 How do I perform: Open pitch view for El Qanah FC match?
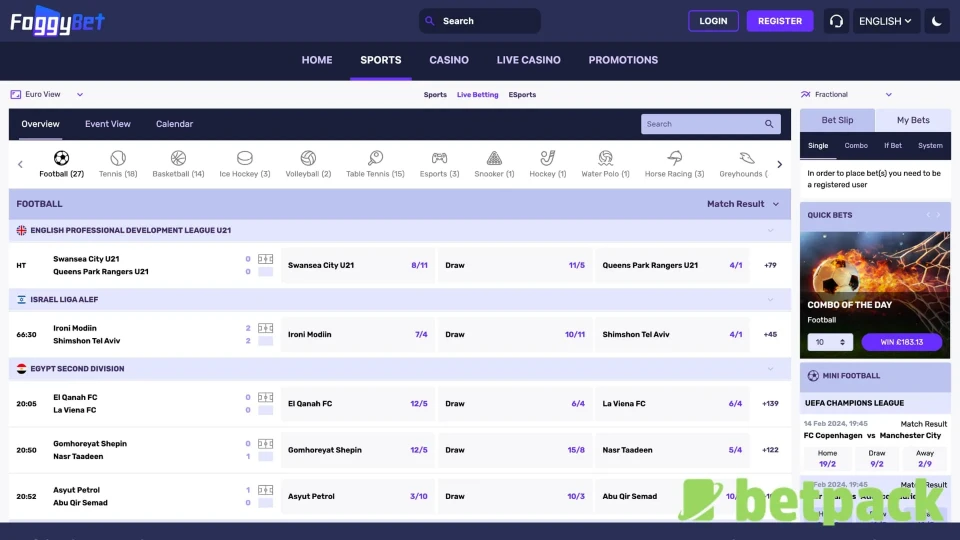265,397
